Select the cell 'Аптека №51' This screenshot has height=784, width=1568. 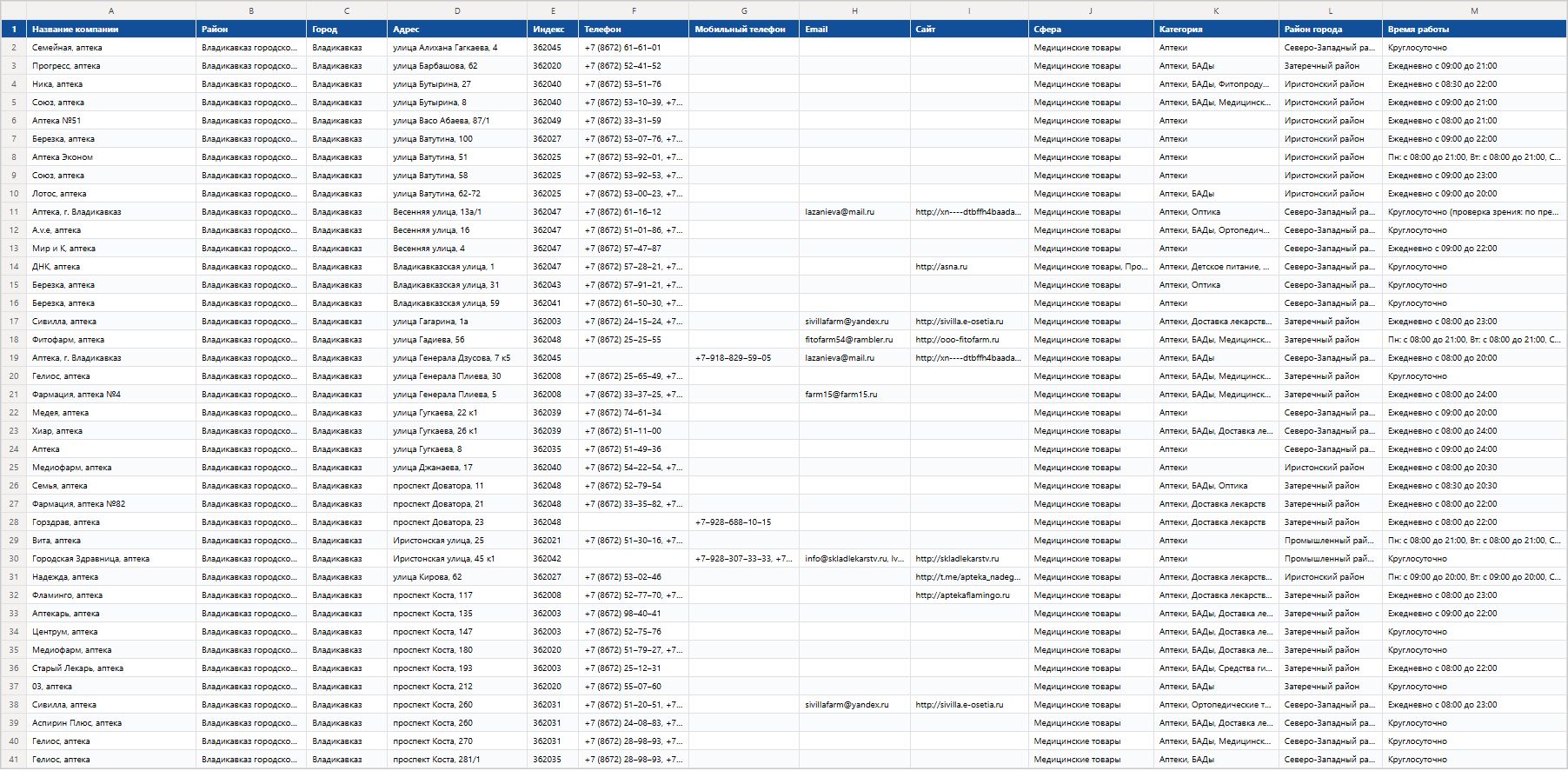point(111,121)
